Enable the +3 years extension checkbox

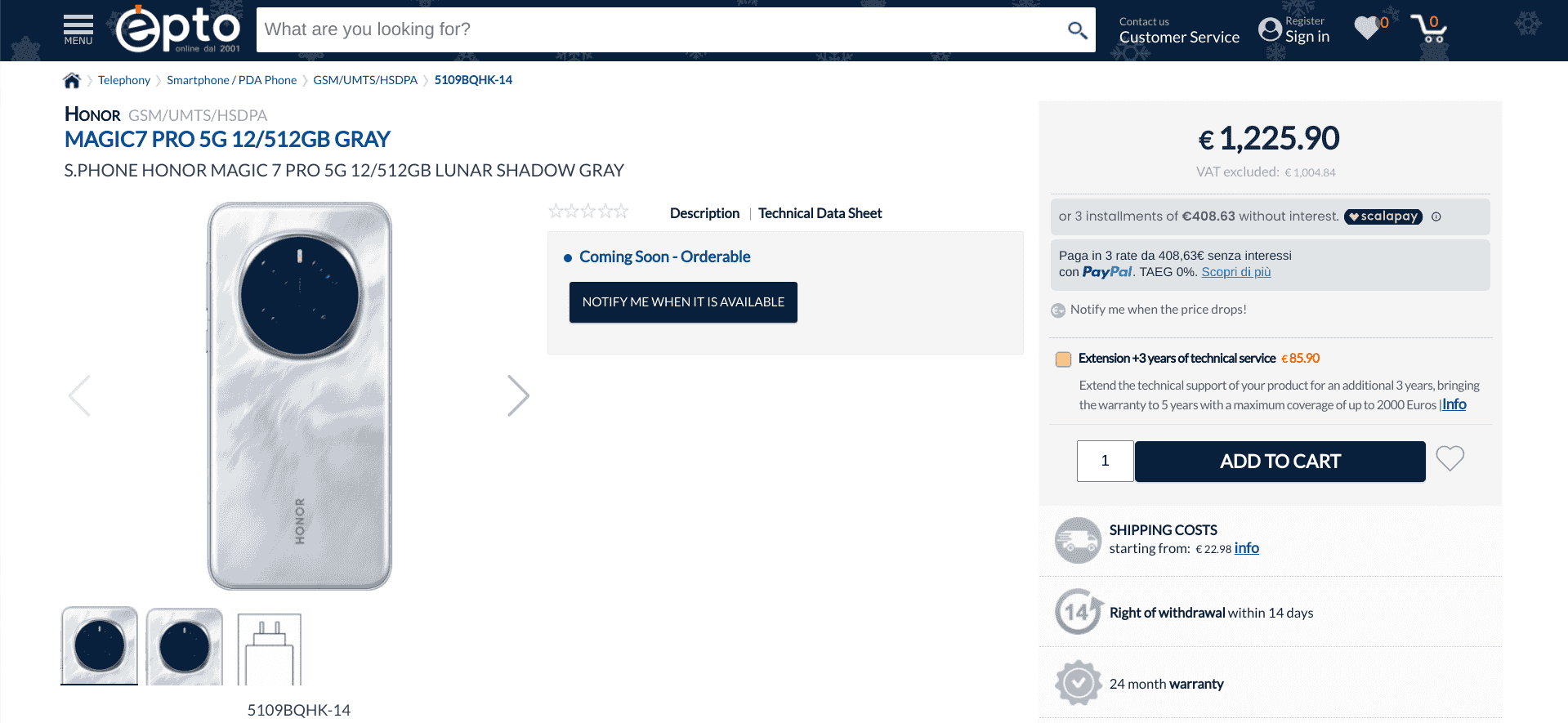1063,359
